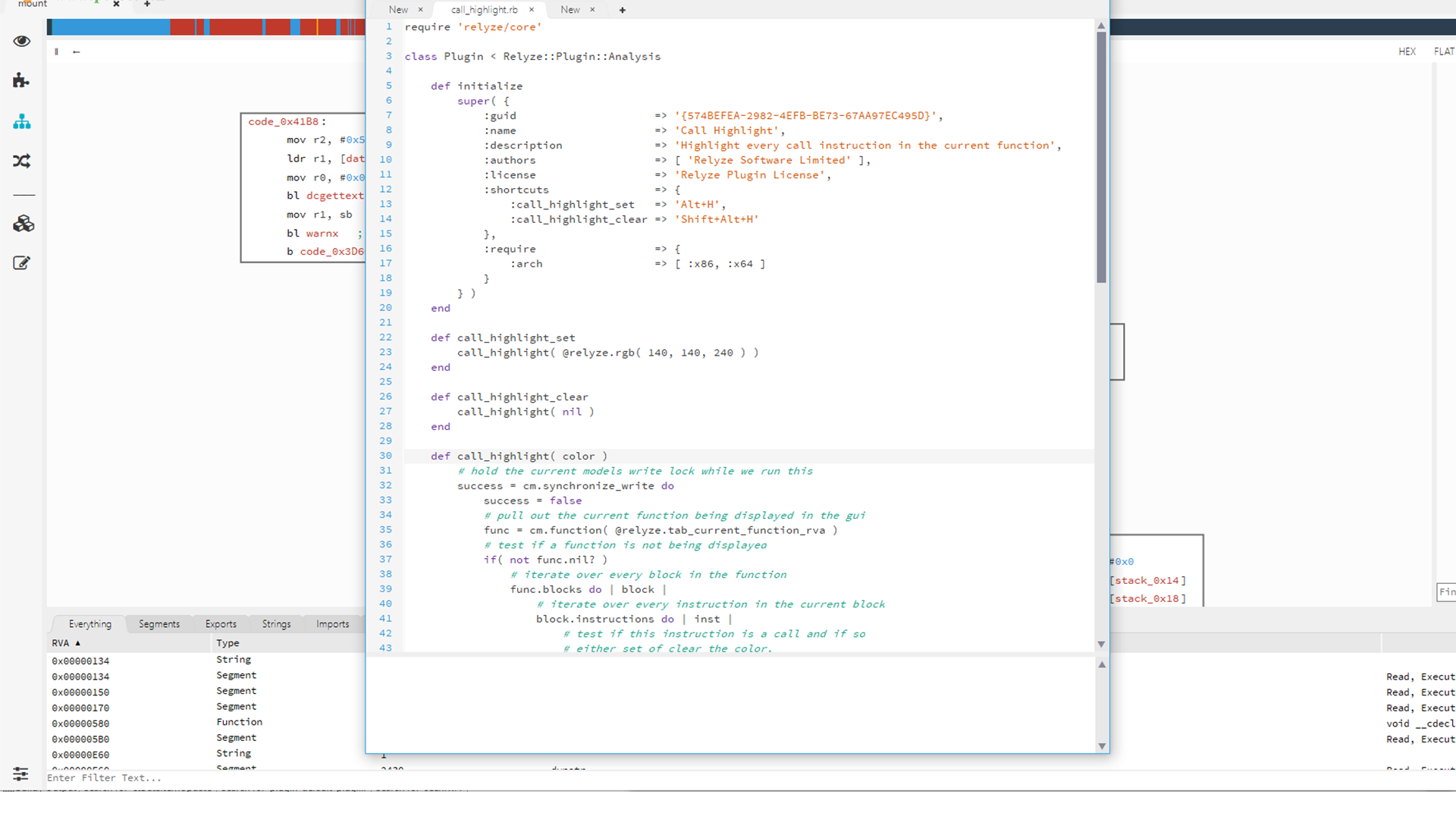Screen dimensions: 1456x819
Task: Click the 'require relyze/core' line
Action: 473,27
